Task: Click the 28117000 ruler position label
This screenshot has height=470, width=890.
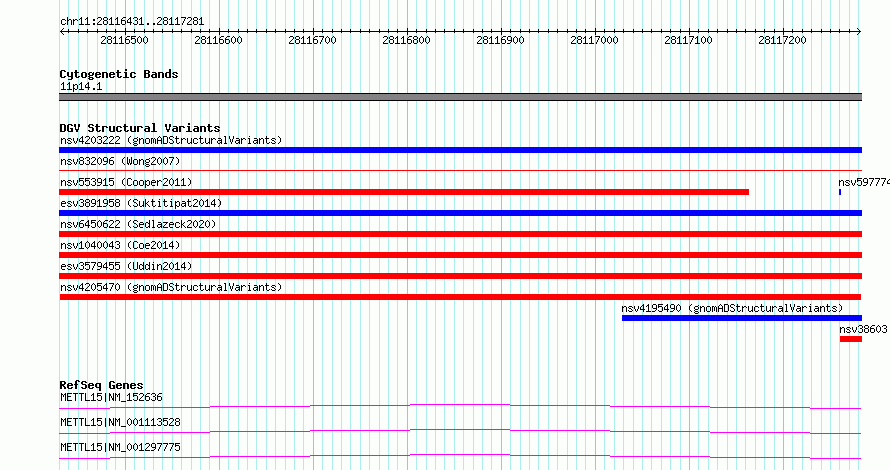Action: tap(594, 40)
